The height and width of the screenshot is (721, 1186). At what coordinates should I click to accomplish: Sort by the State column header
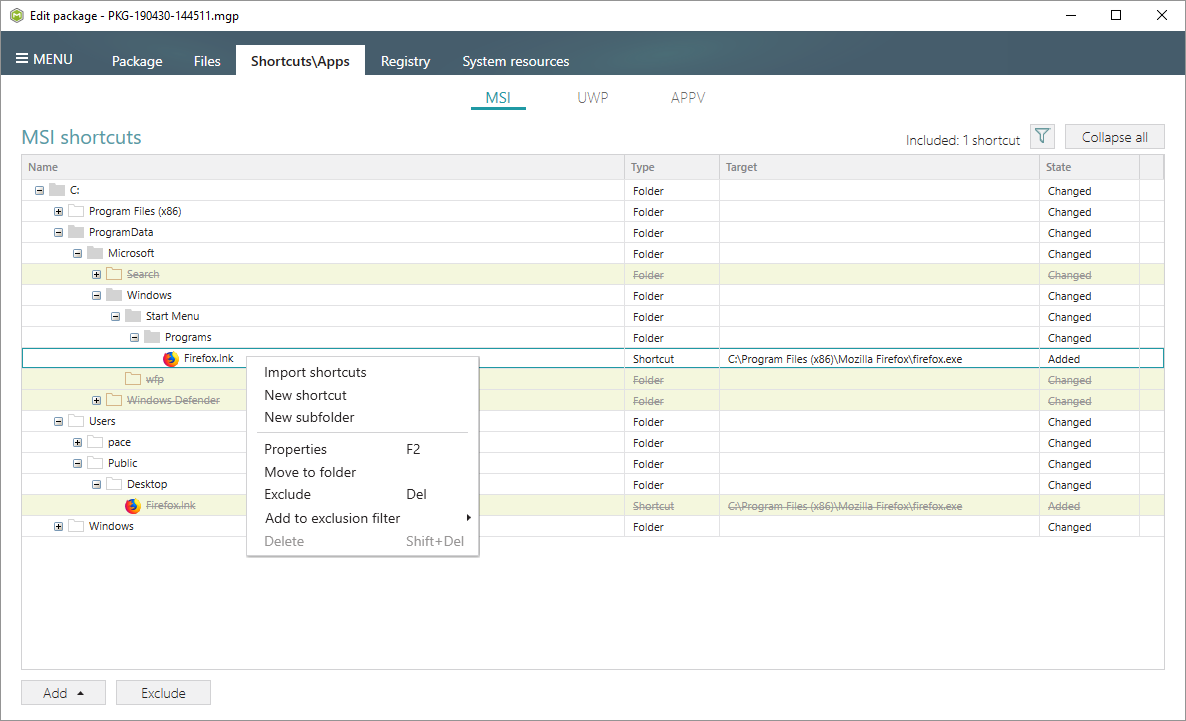pyautogui.click(x=1089, y=167)
